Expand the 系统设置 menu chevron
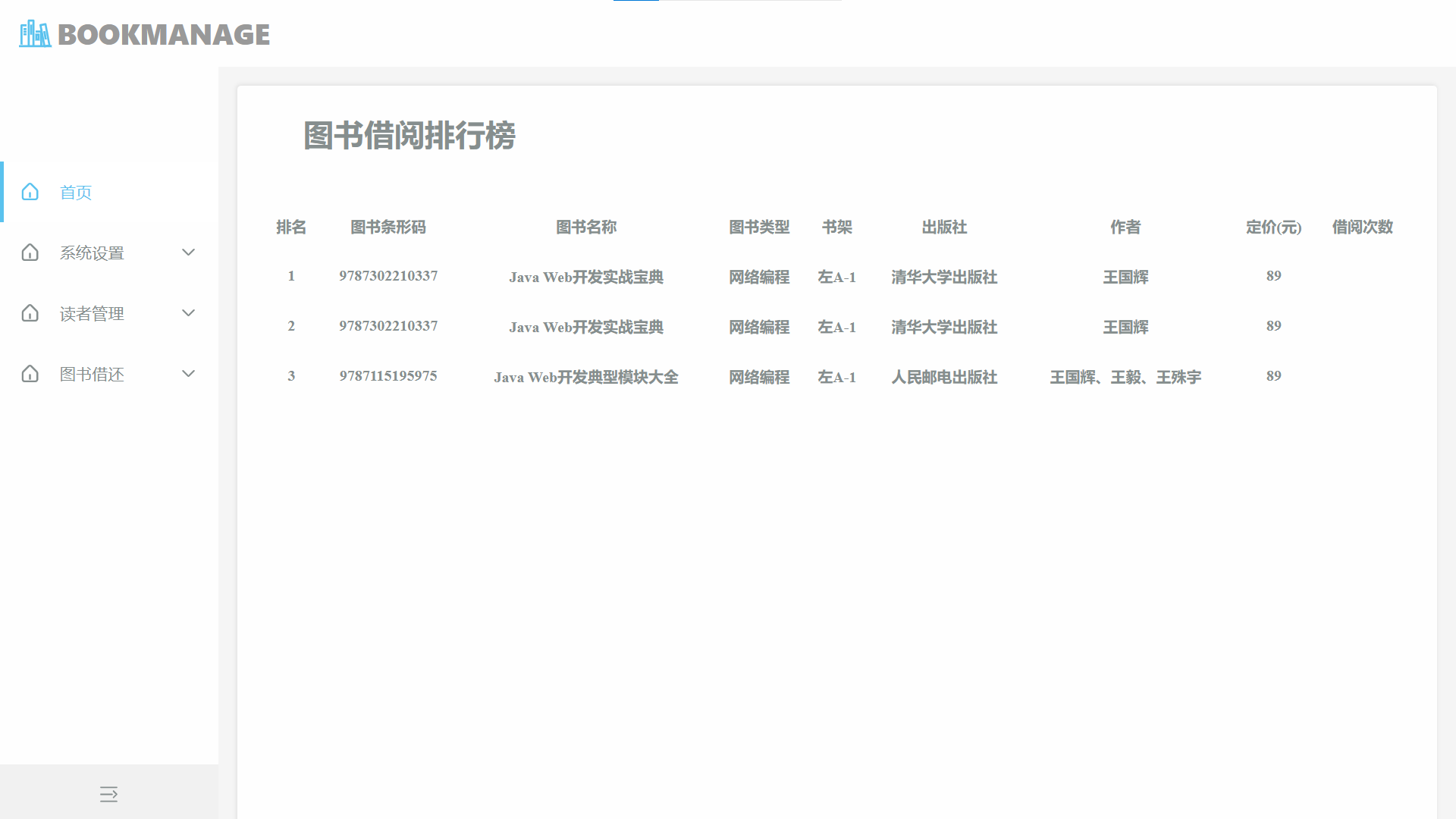The image size is (1456, 819). [188, 253]
